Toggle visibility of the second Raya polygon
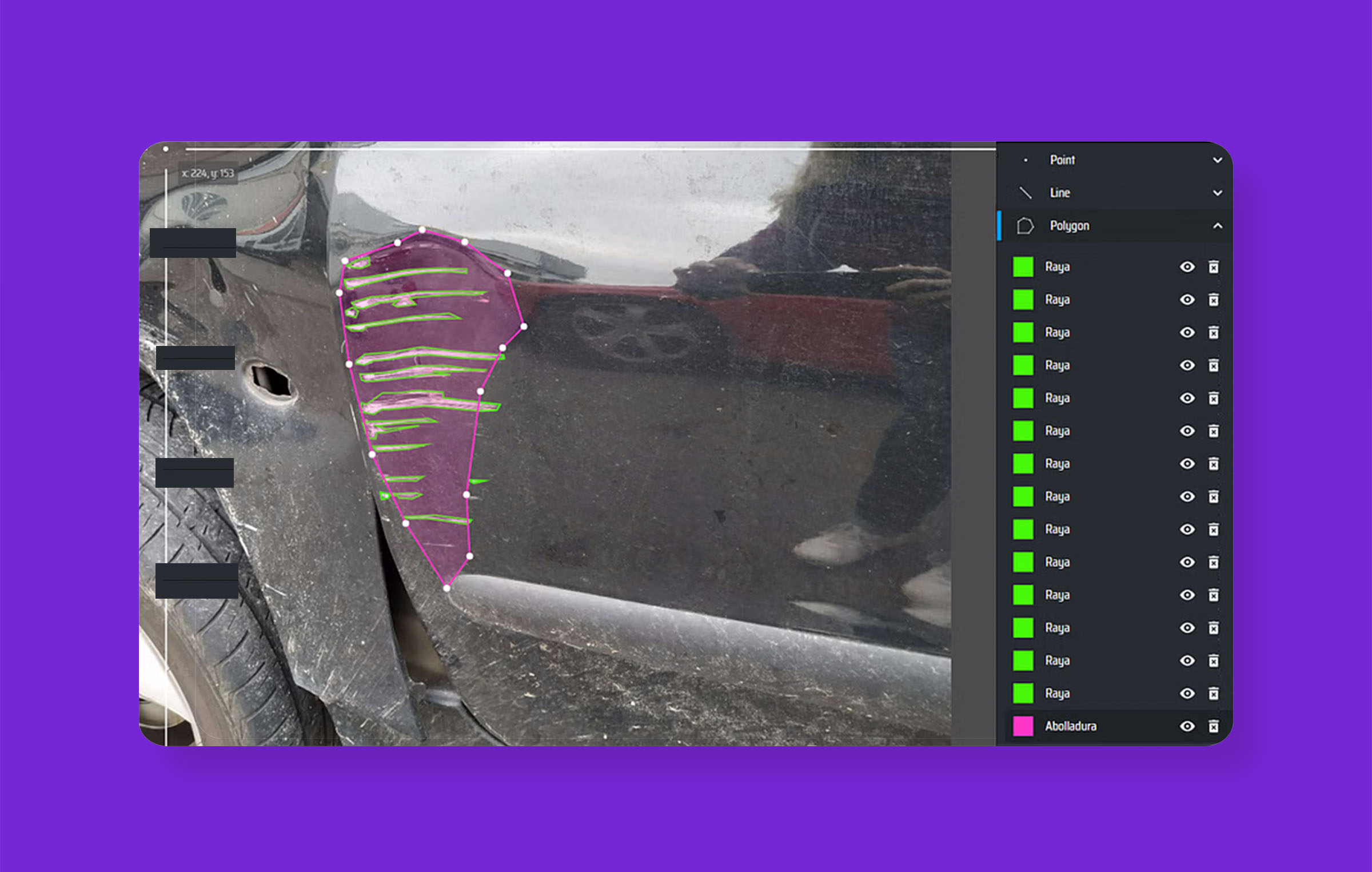 pyautogui.click(x=1187, y=300)
